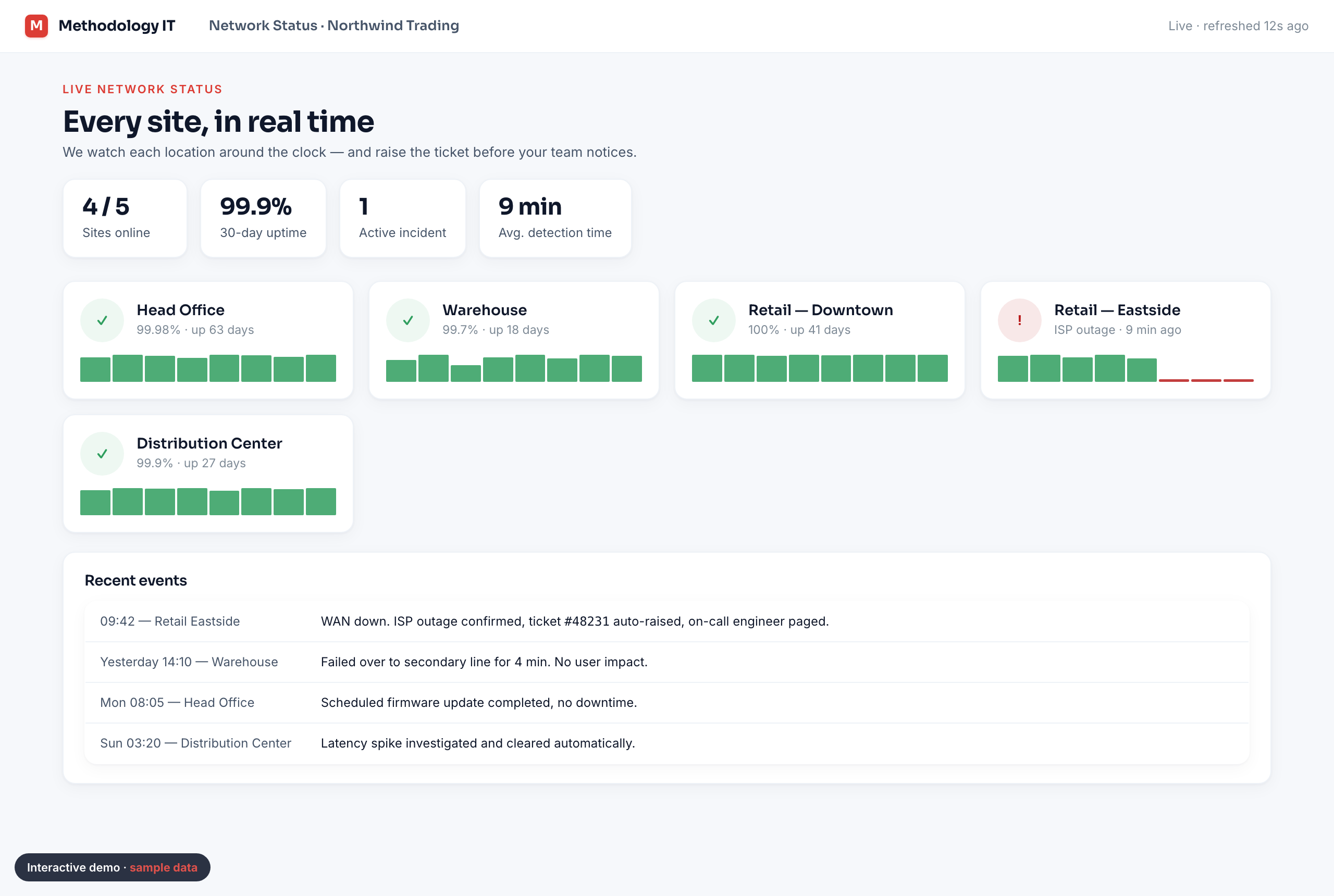
Task: Click 'We watch each location around the clock' subtitle
Action: 349,152
